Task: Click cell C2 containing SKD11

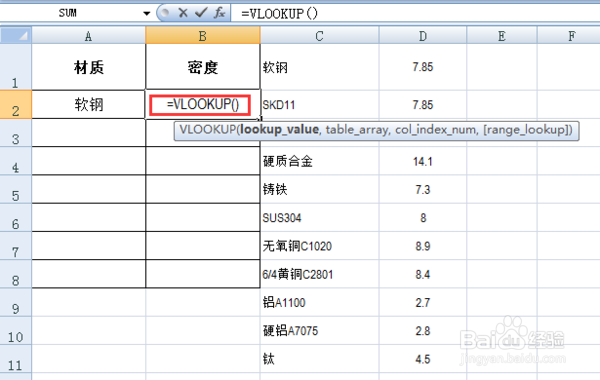Action: click(x=320, y=104)
